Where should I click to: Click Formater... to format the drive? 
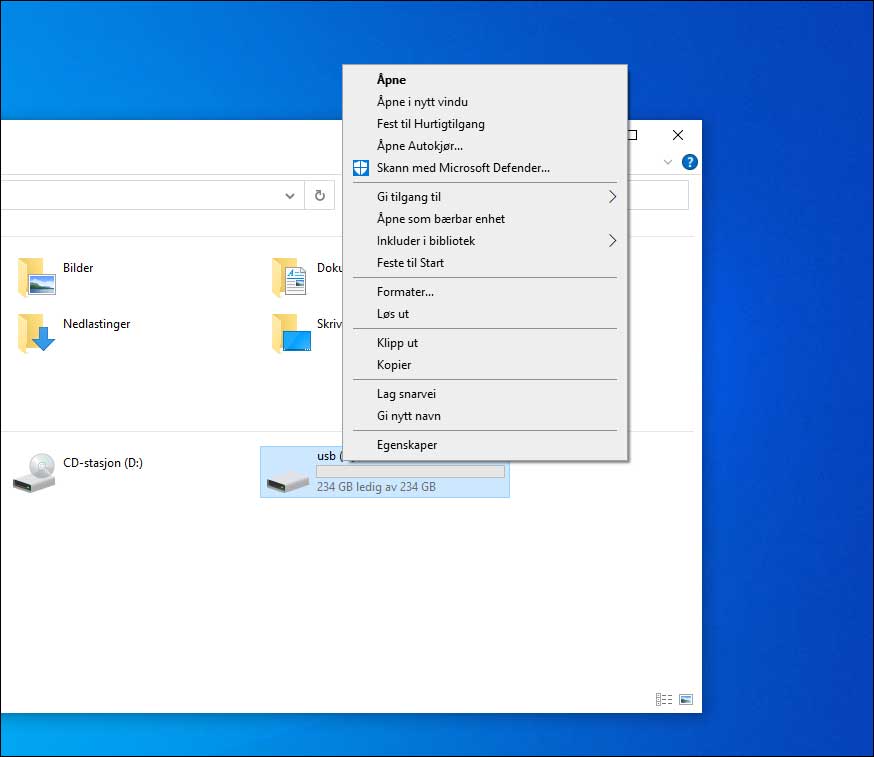[405, 291]
